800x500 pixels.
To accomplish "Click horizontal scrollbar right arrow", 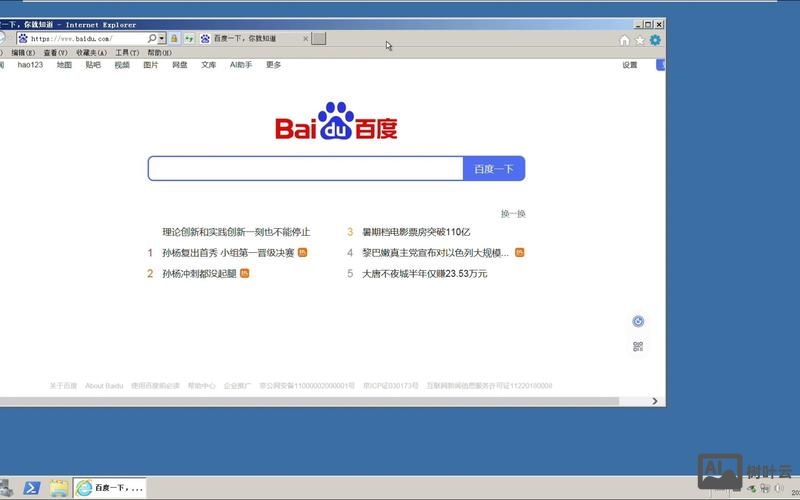I will click(x=655, y=402).
